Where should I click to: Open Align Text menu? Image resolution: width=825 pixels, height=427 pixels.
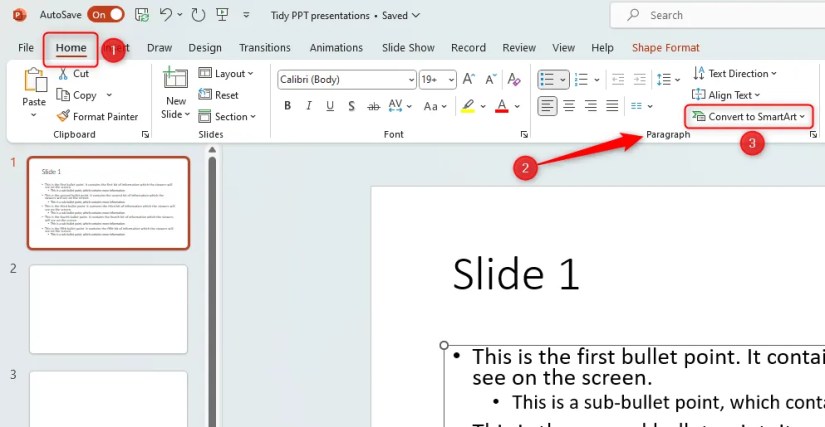pos(726,95)
